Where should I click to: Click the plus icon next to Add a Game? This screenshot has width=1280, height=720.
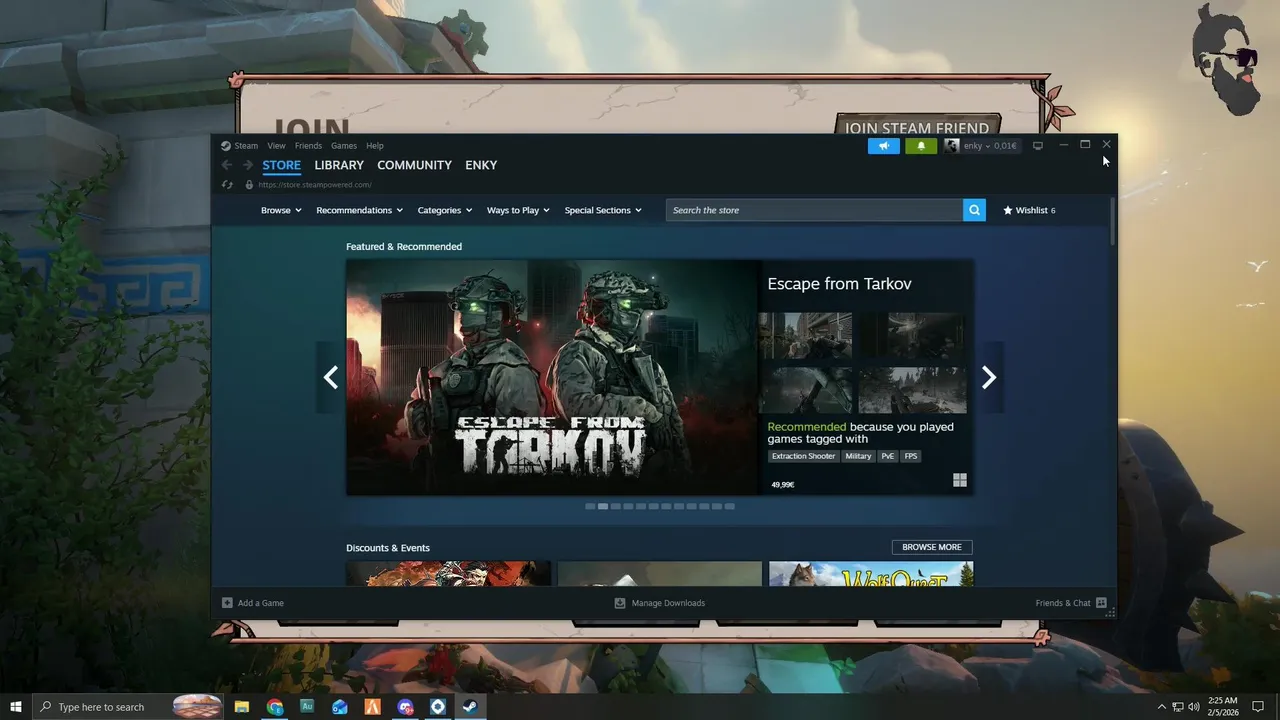tap(227, 603)
